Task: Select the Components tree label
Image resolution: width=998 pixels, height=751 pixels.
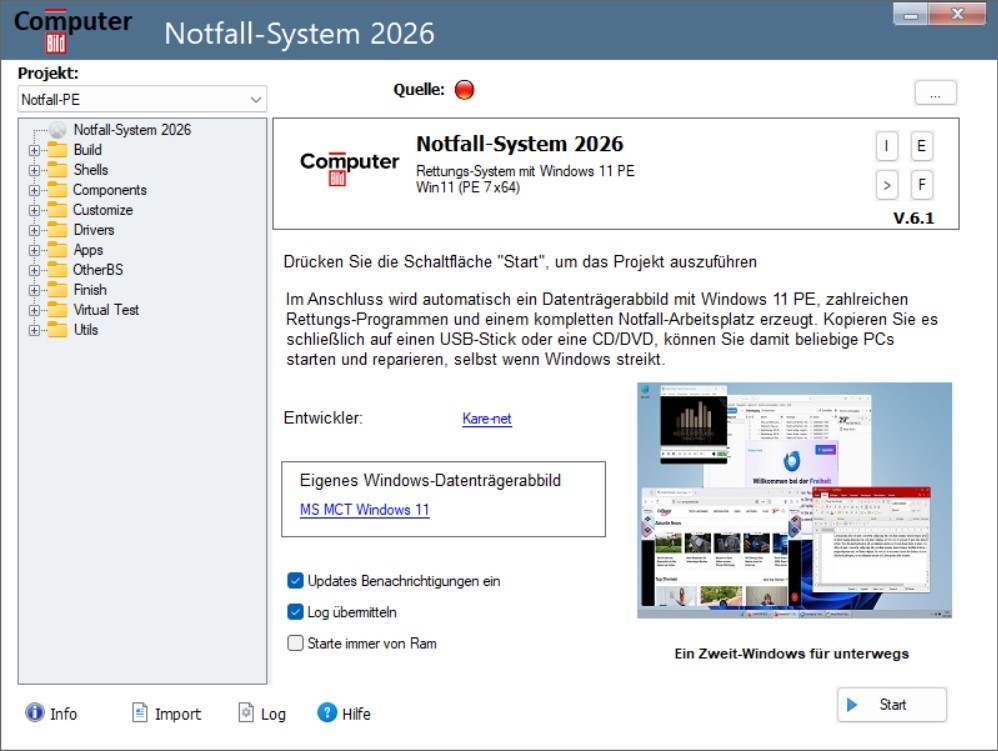Action: point(109,190)
